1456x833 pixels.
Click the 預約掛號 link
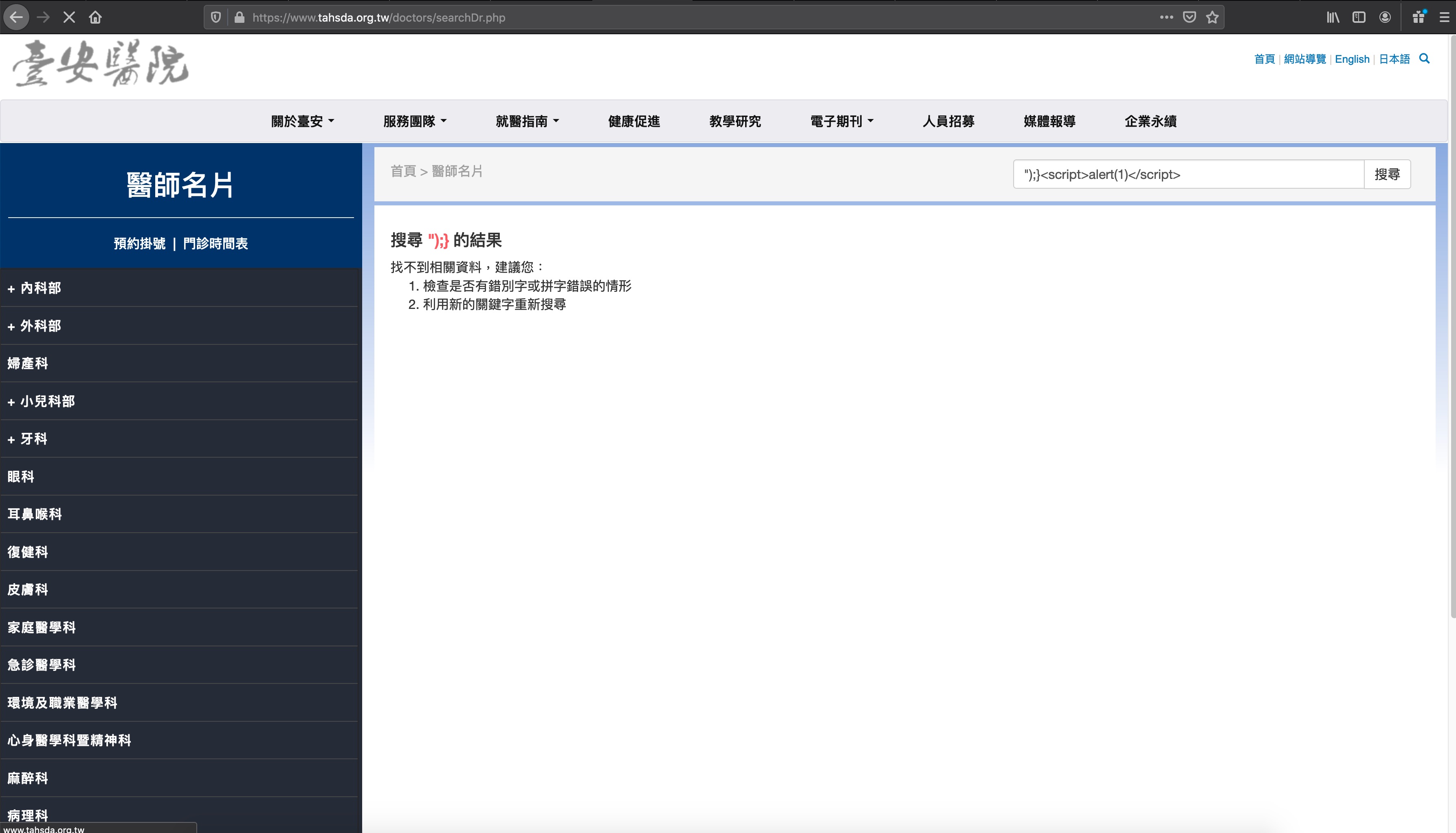140,243
